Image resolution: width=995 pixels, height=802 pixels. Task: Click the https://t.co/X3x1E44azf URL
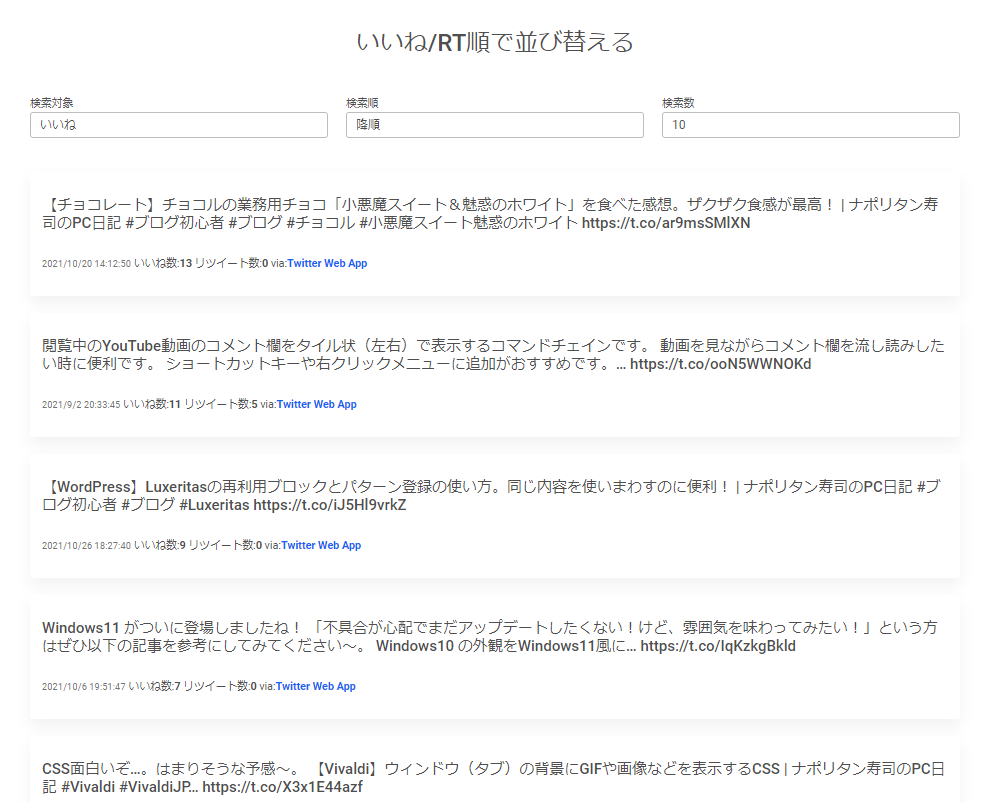[x=282, y=787]
